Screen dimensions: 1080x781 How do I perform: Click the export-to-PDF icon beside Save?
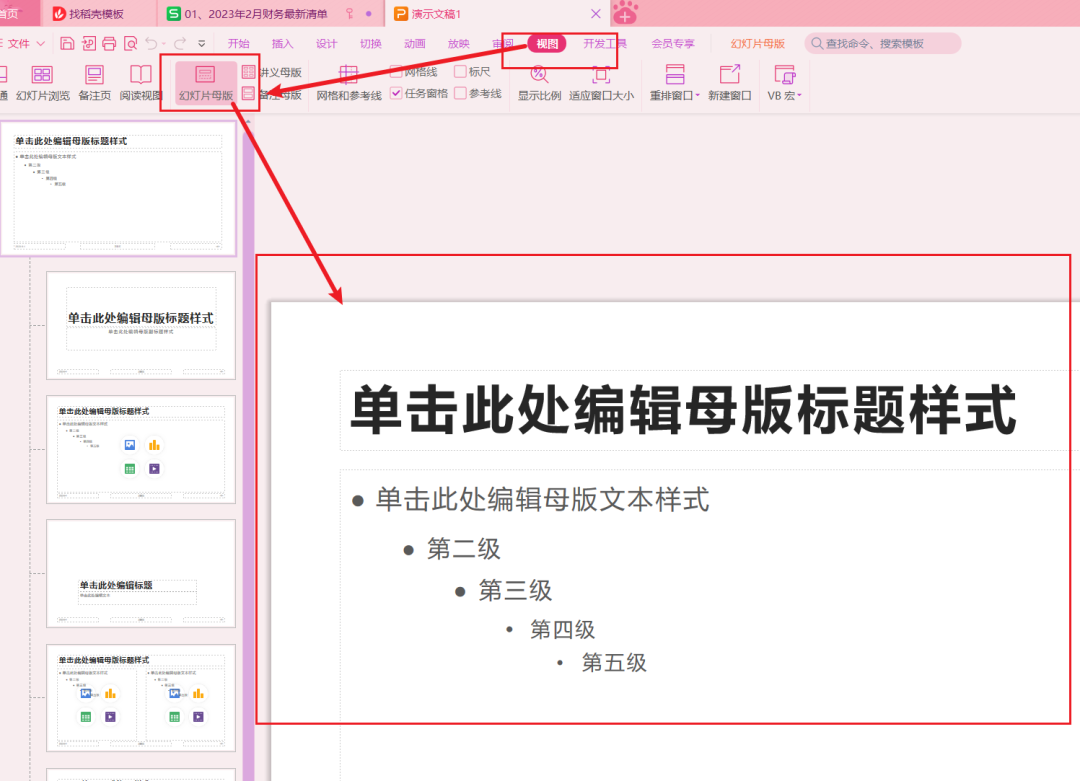click(x=88, y=43)
